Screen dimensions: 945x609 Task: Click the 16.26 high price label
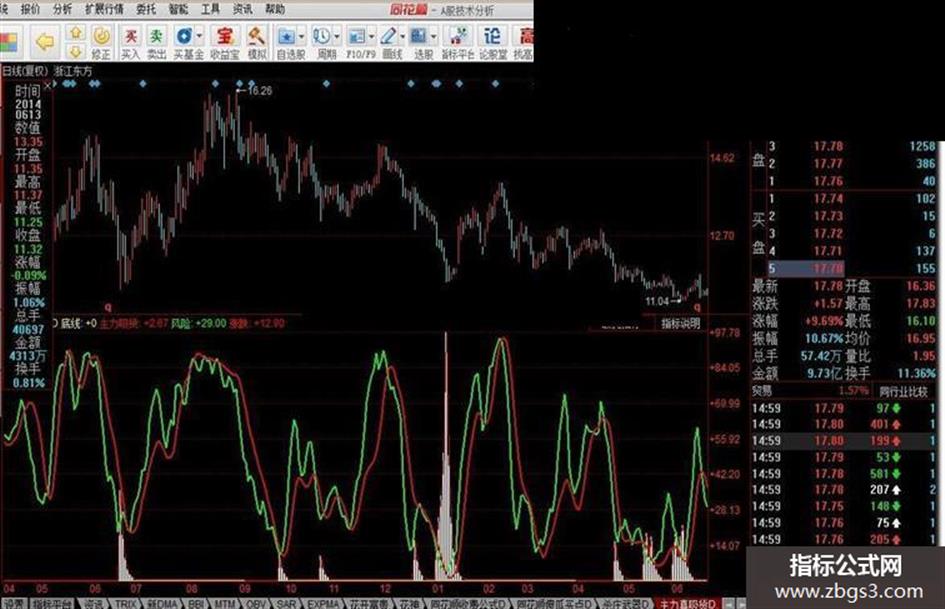tap(260, 90)
